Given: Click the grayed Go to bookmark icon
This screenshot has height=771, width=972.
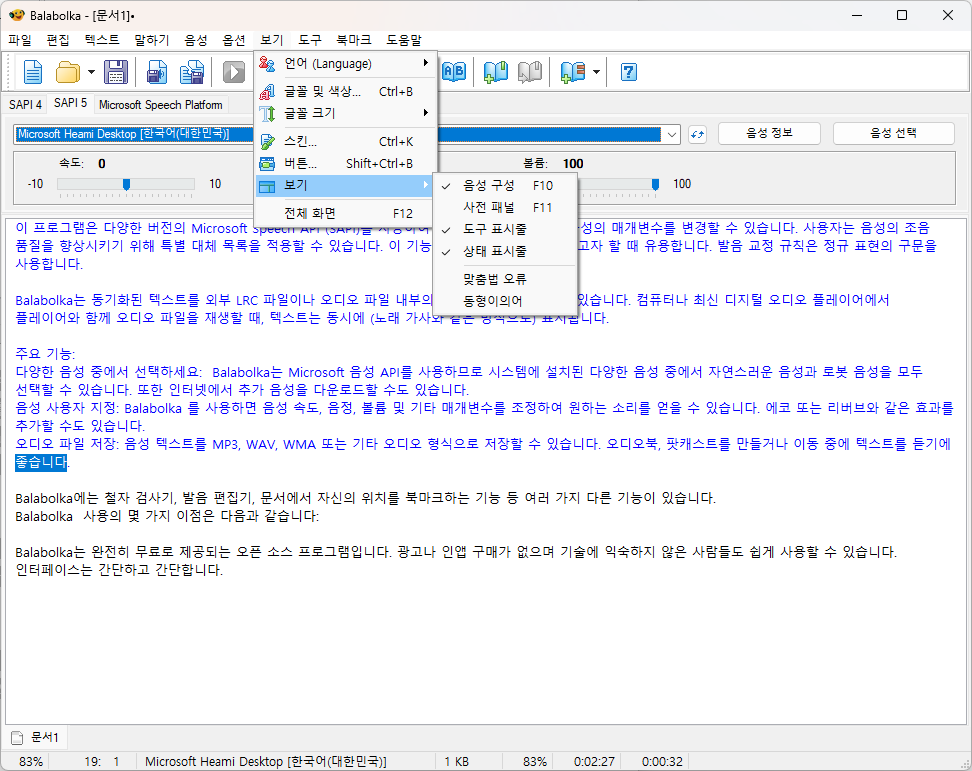Looking at the screenshot, I should 530,72.
